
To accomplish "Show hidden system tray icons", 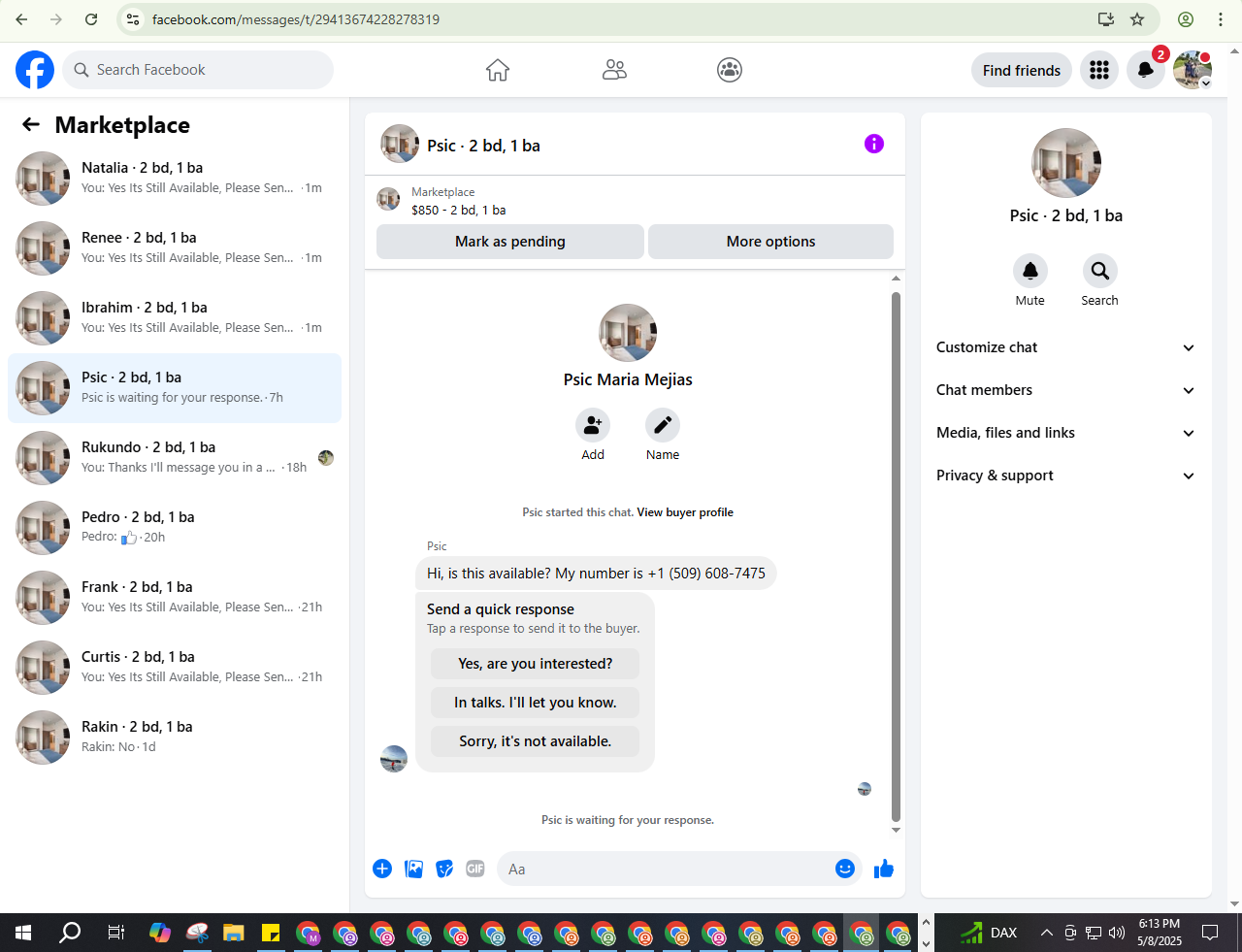I will pos(1047,933).
